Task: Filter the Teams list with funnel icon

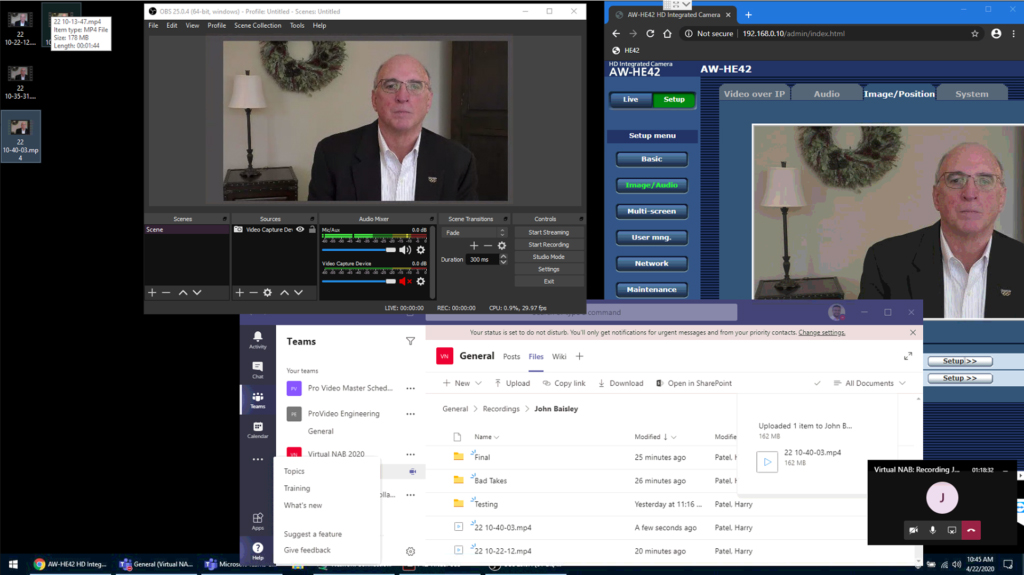Action: 410,341
